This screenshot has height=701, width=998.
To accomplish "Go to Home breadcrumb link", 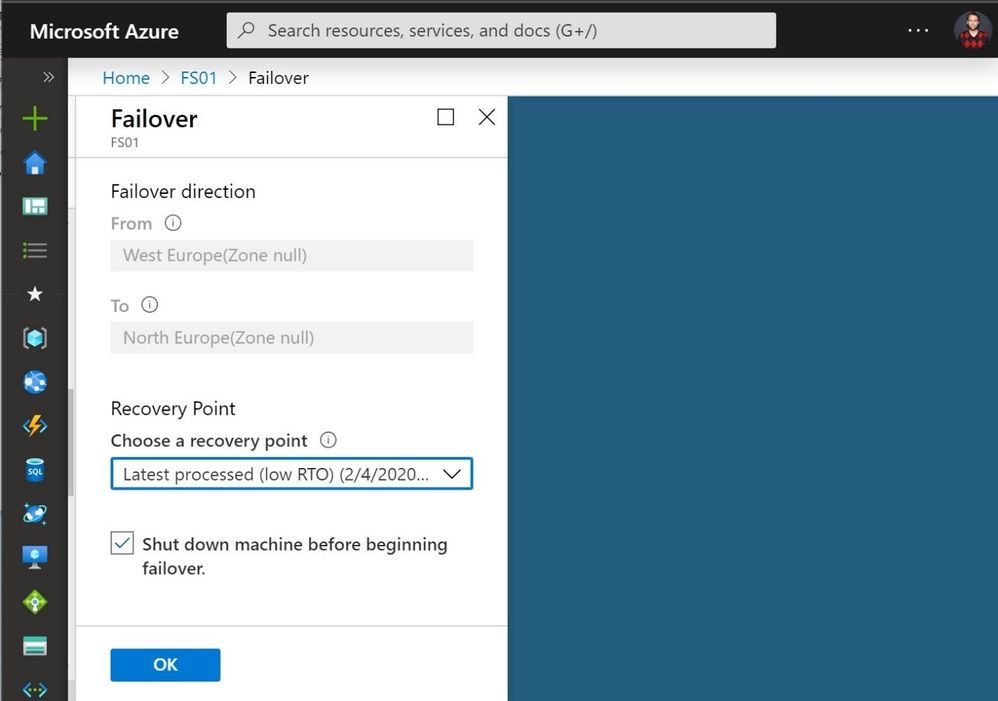I will pyautogui.click(x=126, y=78).
